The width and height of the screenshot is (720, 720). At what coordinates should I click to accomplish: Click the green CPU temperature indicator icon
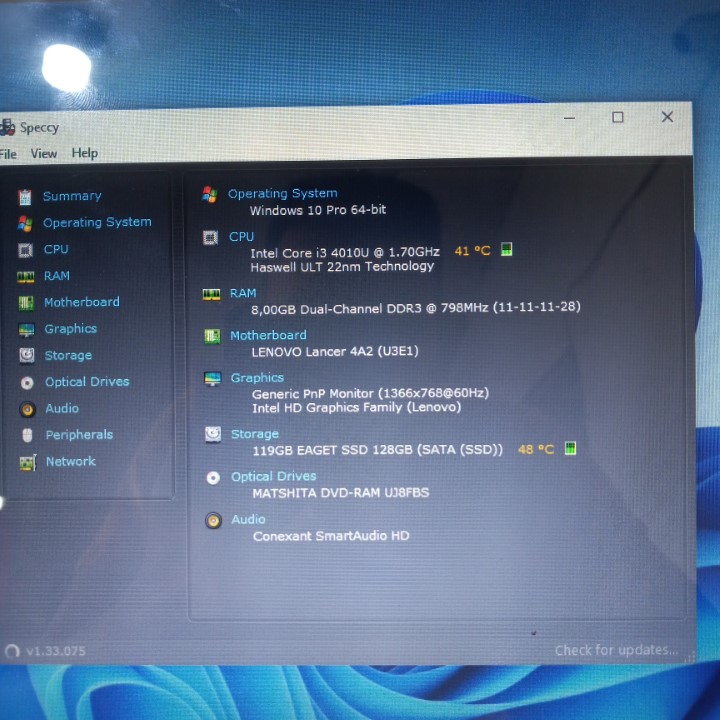[506, 250]
